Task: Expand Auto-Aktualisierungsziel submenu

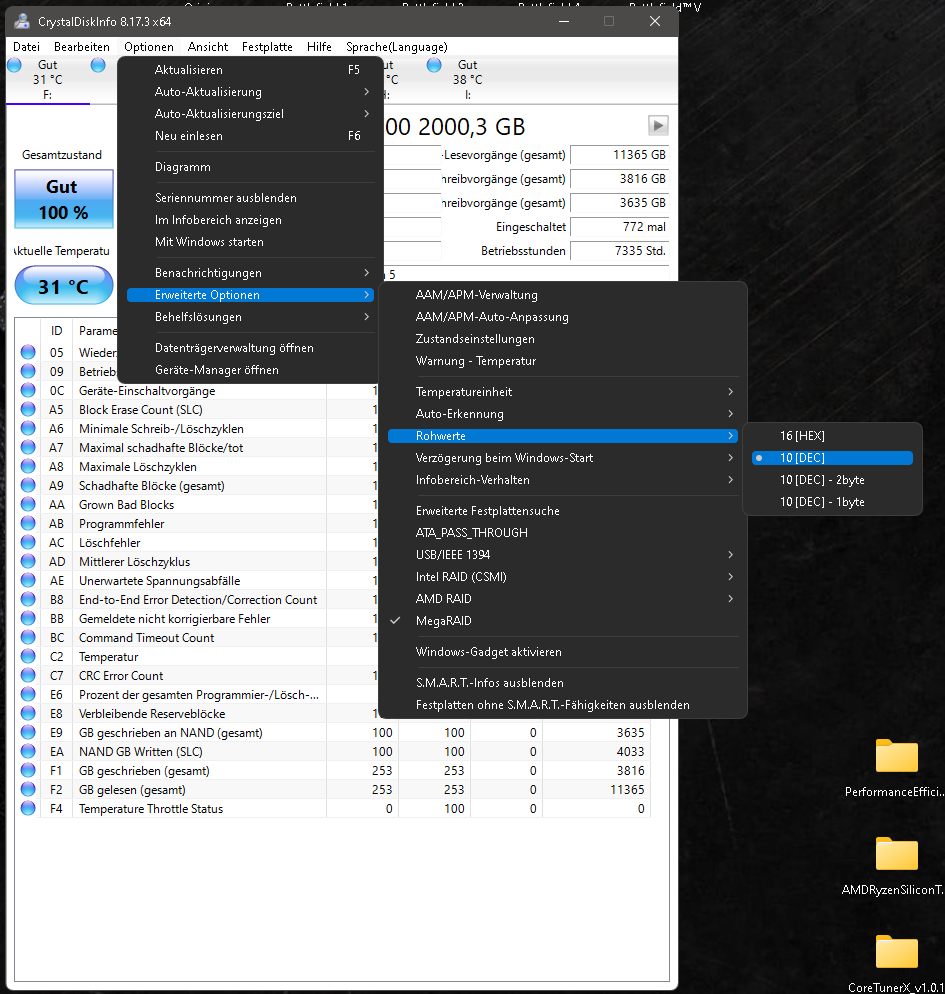Action: [x=250, y=113]
